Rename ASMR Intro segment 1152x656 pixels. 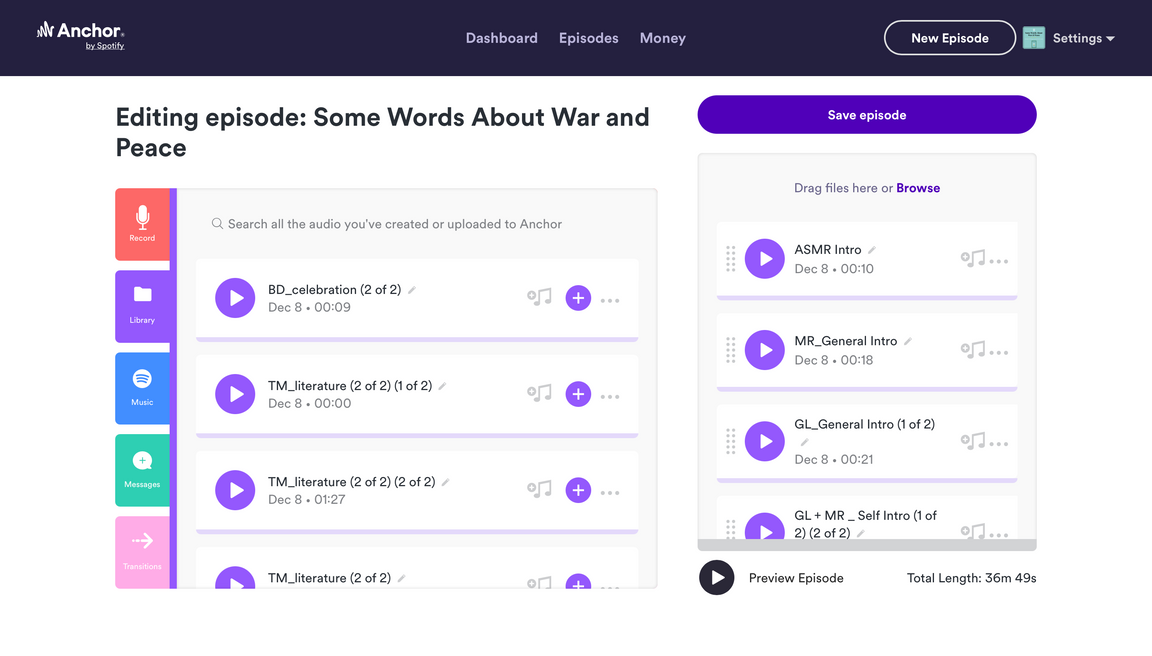[872, 250]
